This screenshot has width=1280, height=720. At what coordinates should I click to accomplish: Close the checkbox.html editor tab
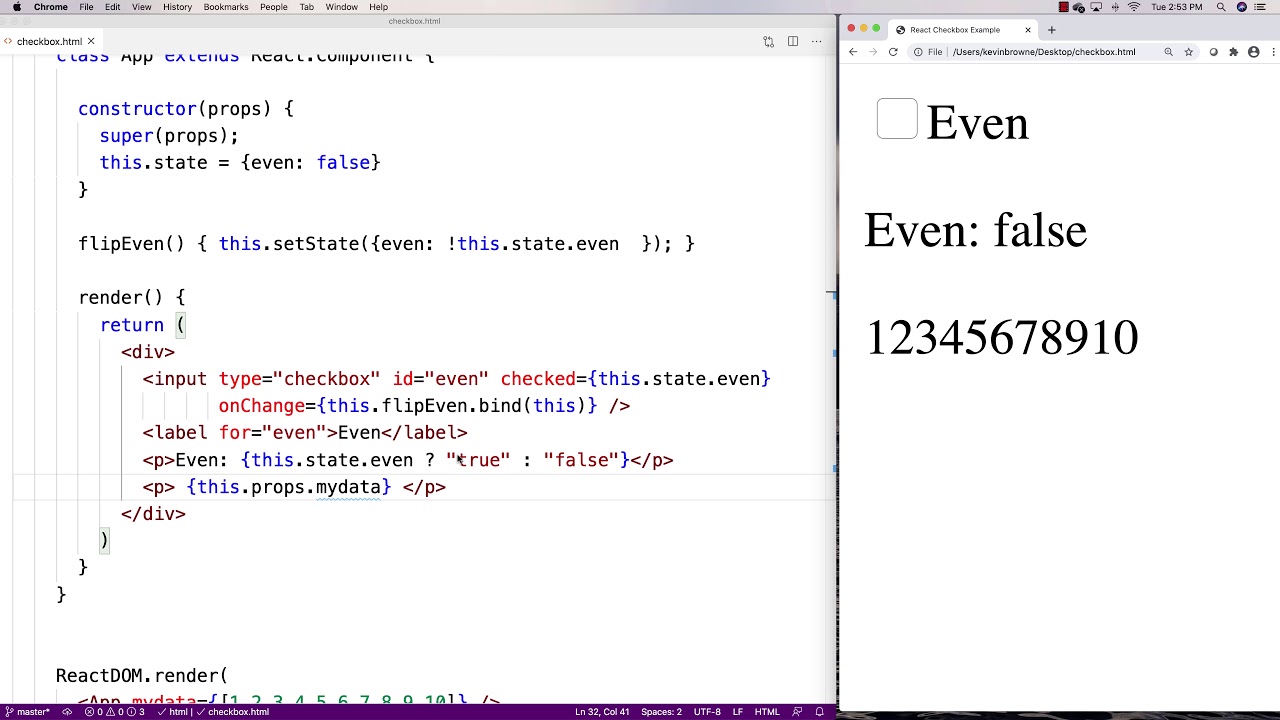[x=90, y=42]
